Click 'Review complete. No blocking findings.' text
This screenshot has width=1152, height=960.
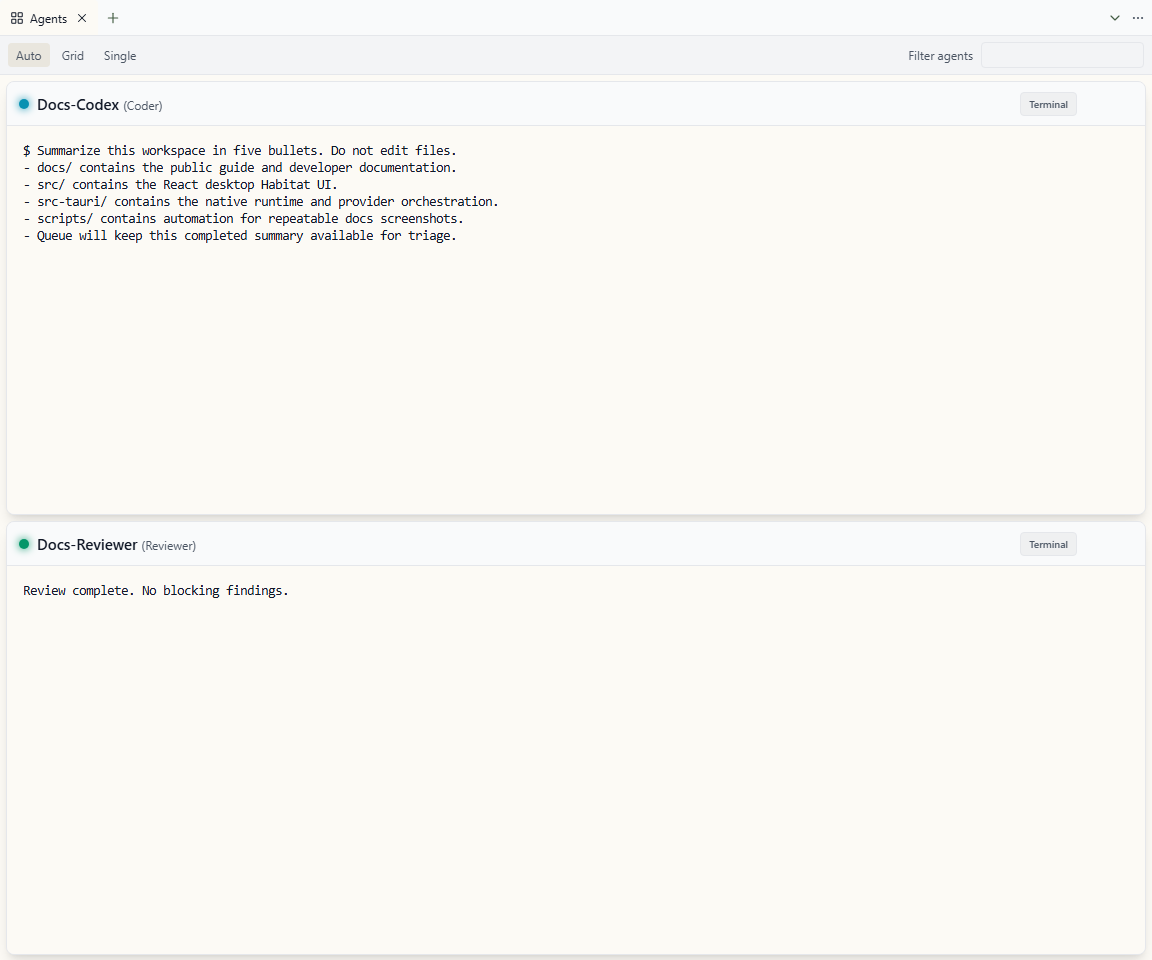(156, 591)
